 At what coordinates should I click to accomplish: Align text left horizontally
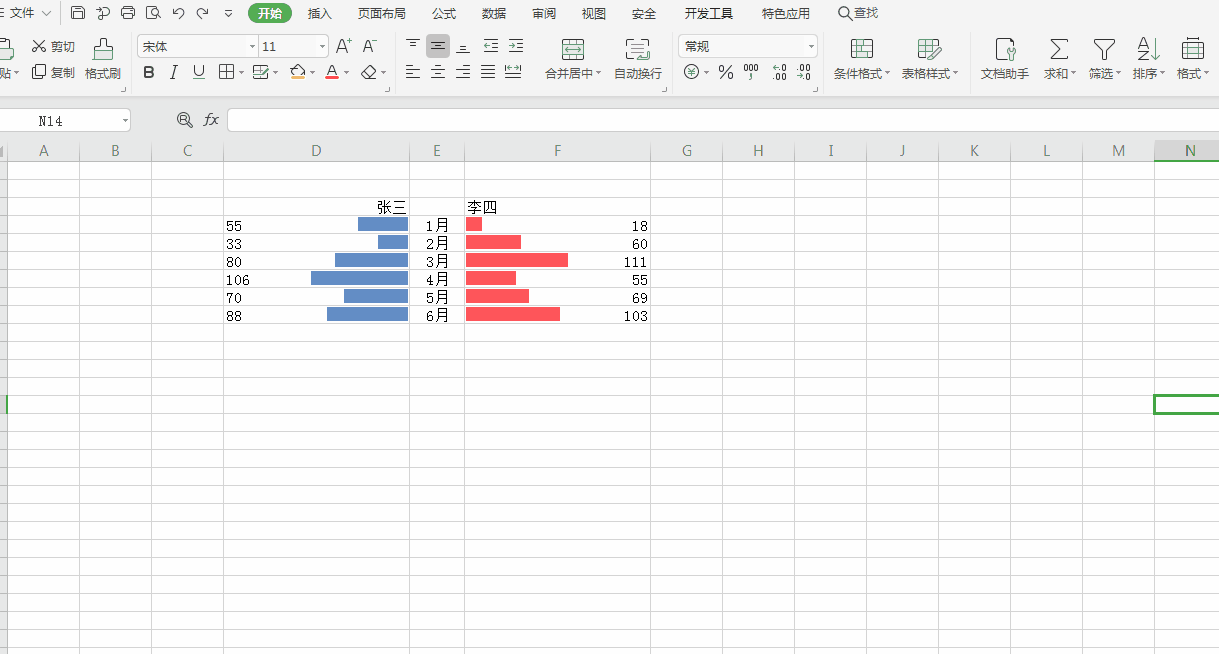coord(413,72)
